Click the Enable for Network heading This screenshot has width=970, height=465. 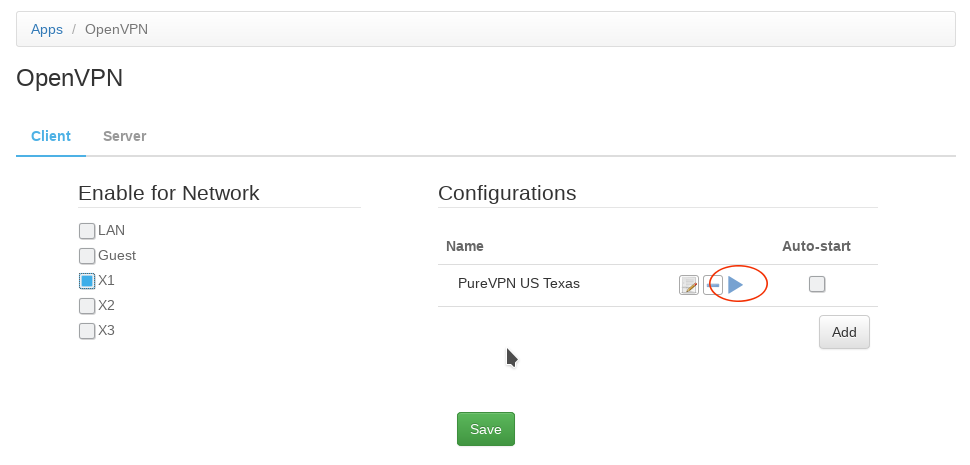pyautogui.click(x=169, y=193)
